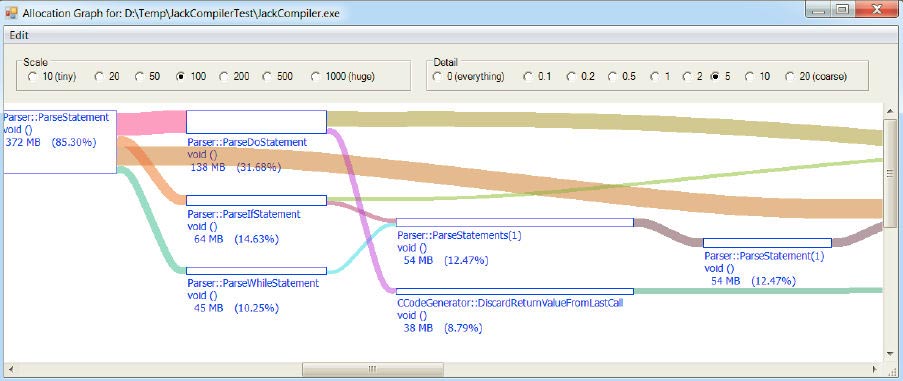Click the CCodeGenerator::DiscardReturnValueFromLastCall node box
The height and width of the screenshot is (381, 903).
coord(515,292)
